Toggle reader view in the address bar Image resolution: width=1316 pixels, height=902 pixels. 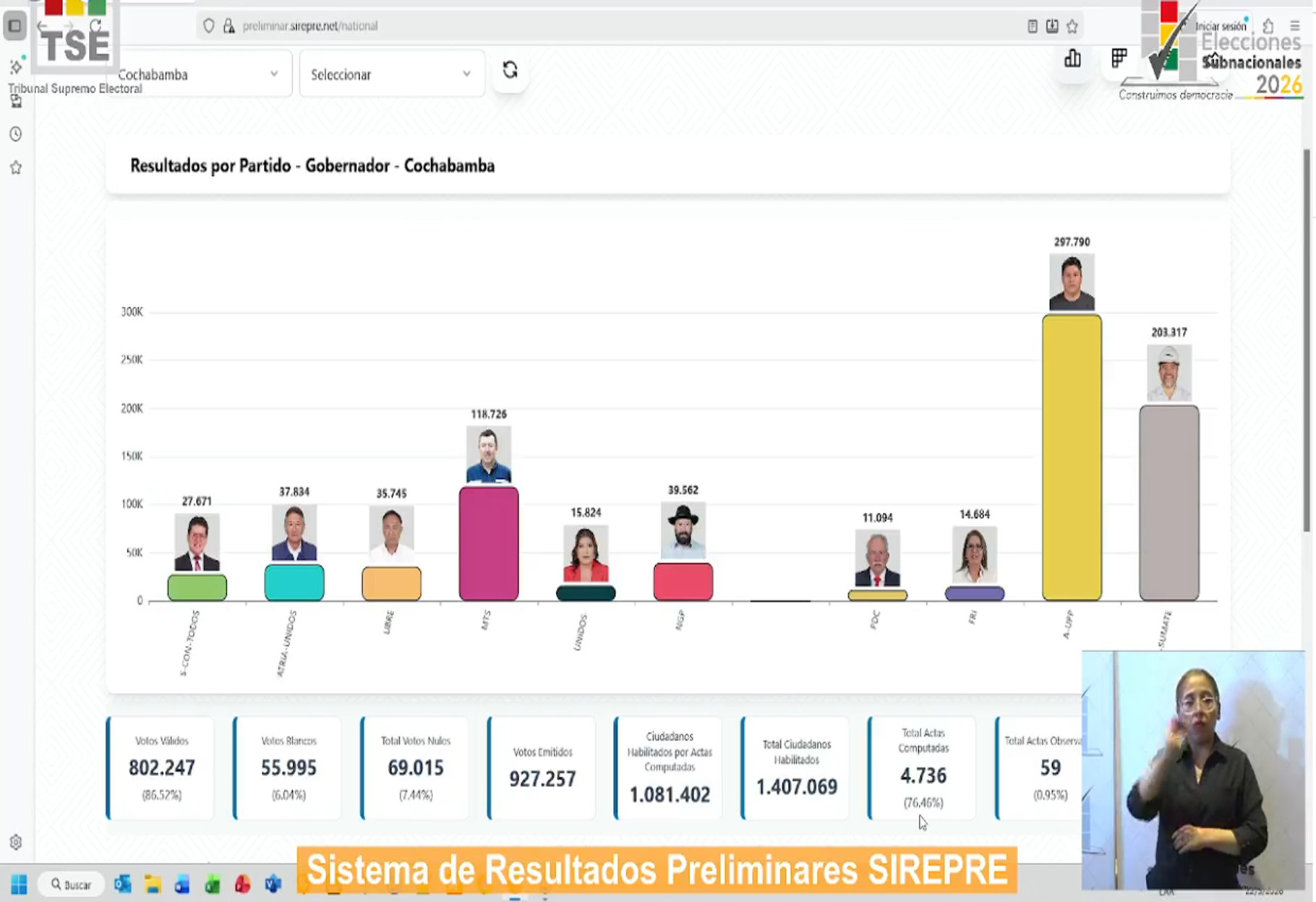pyautogui.click(x=1033, y=27)
